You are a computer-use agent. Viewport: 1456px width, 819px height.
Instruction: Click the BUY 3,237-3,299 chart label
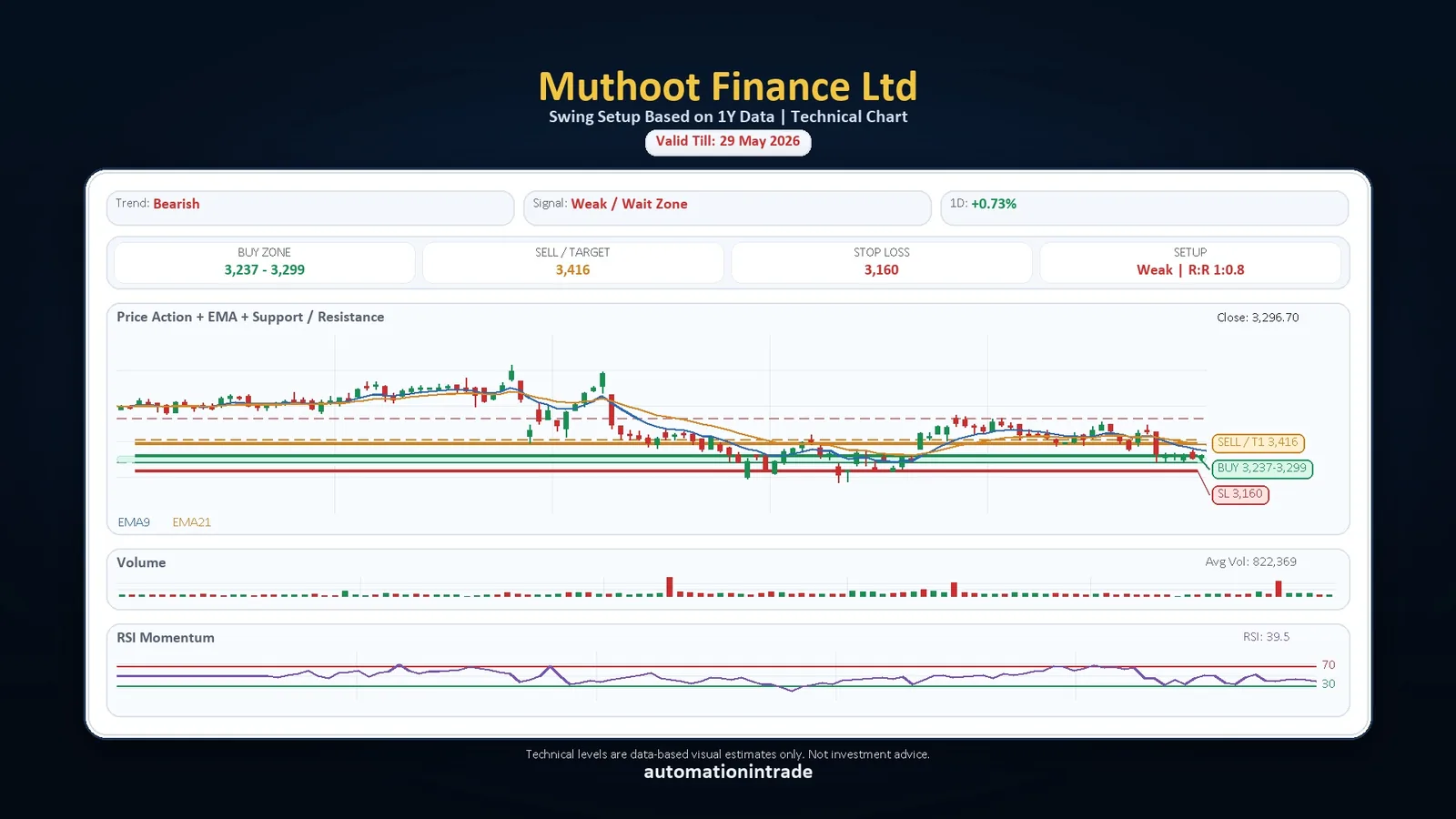pyautogui.click(x=1262, y=468)
